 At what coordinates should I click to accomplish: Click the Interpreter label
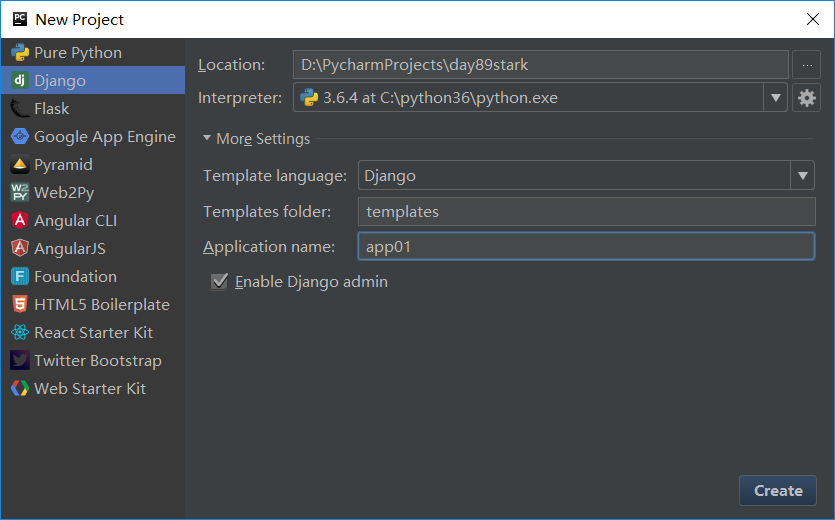240,98
